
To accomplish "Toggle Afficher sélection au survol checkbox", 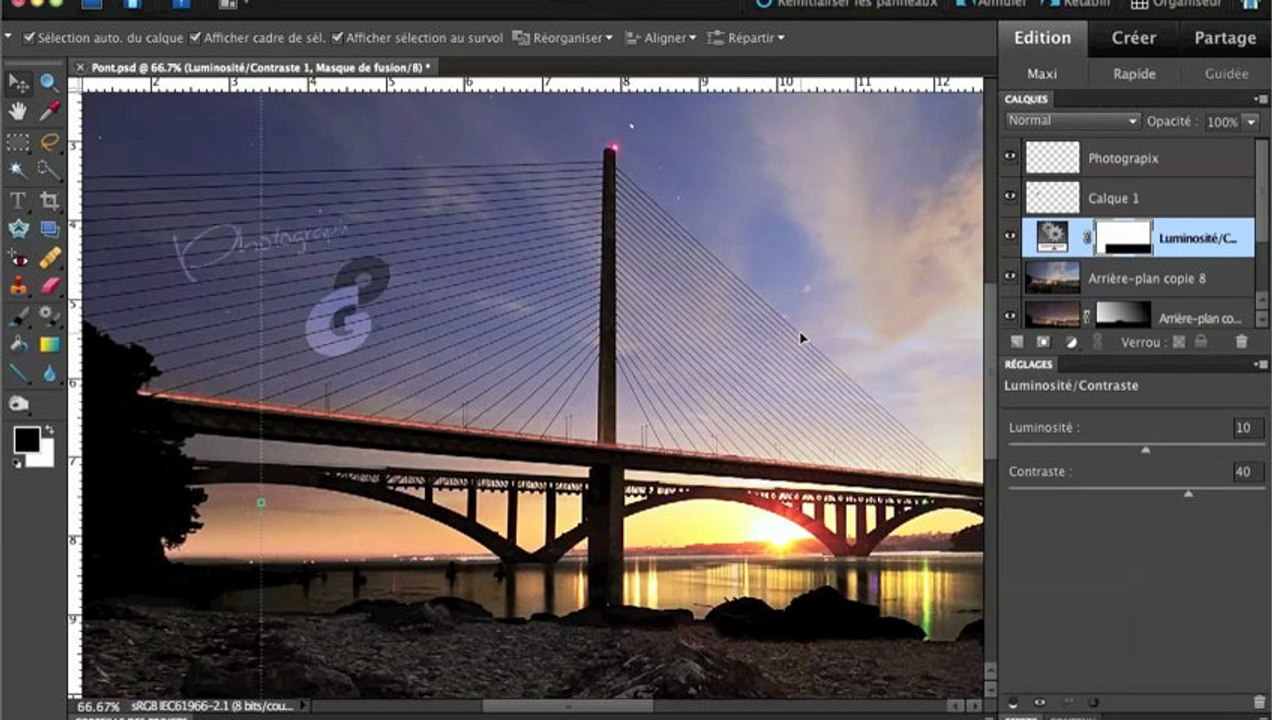I will tap(337, 38).
